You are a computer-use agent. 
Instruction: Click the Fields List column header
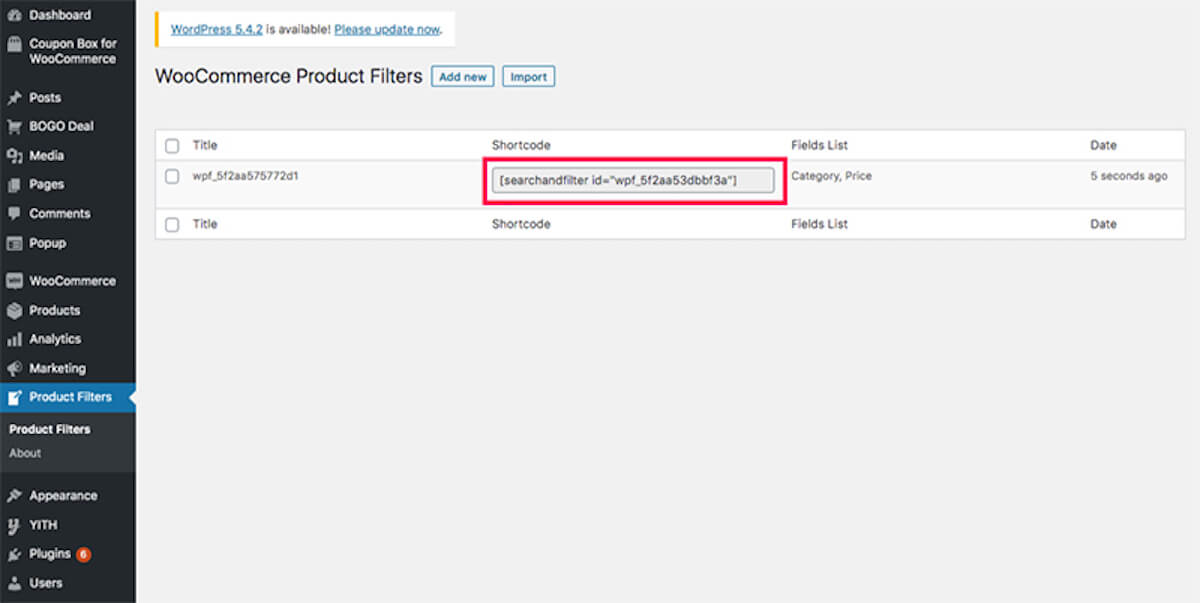(819, 146)
